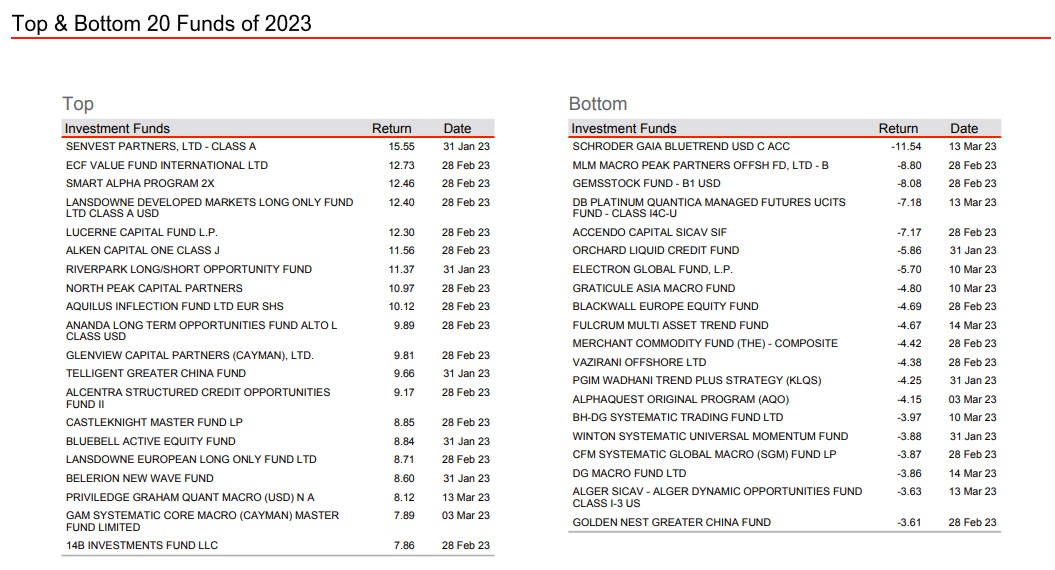Click 'LANSDOWNE EUROPEAN LONG ONLY FUND LTD'
The width and height of the screenshot is (1055, 570).
pyautogui.click(x=191, y=460)
